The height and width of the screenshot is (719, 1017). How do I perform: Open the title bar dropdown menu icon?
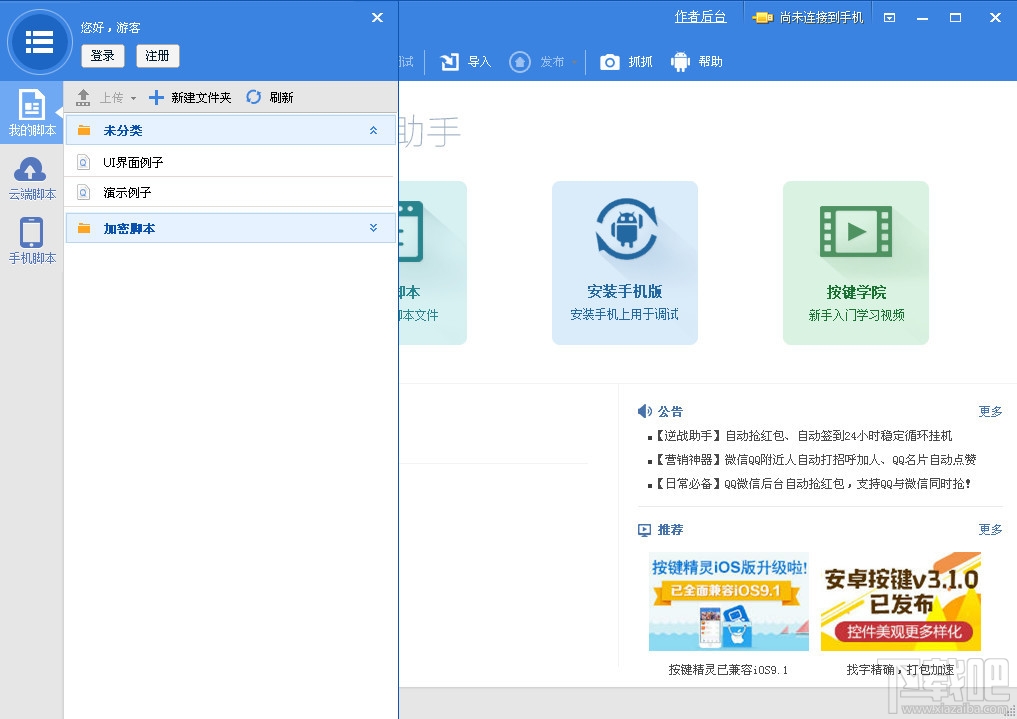(890, 18)
